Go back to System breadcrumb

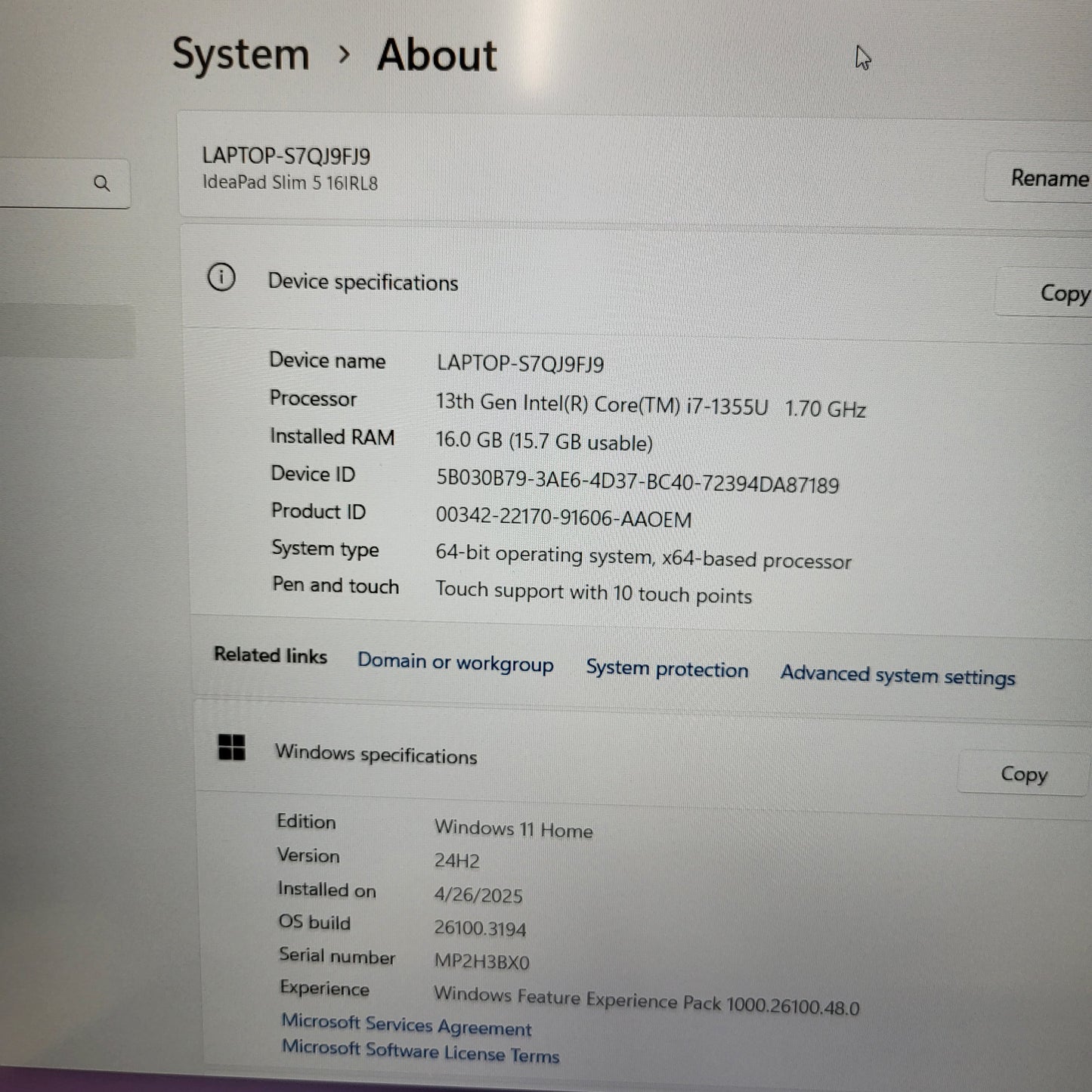pyautogui.click(x=241, y=54)
